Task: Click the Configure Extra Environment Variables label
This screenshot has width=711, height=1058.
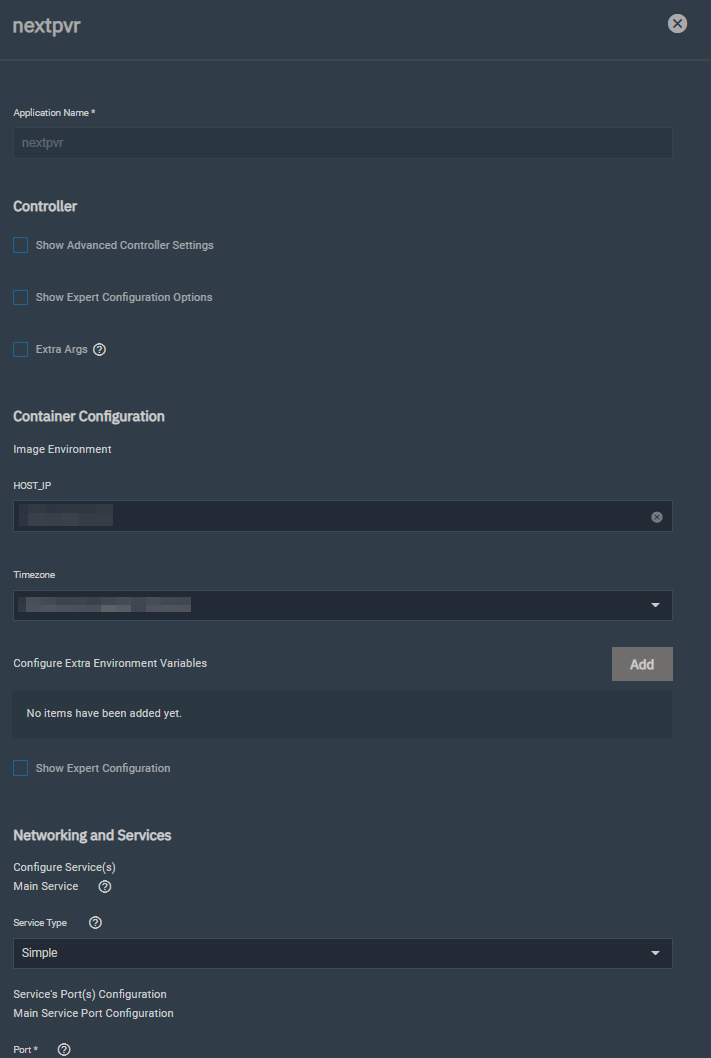Action: (x=110, y=663)
